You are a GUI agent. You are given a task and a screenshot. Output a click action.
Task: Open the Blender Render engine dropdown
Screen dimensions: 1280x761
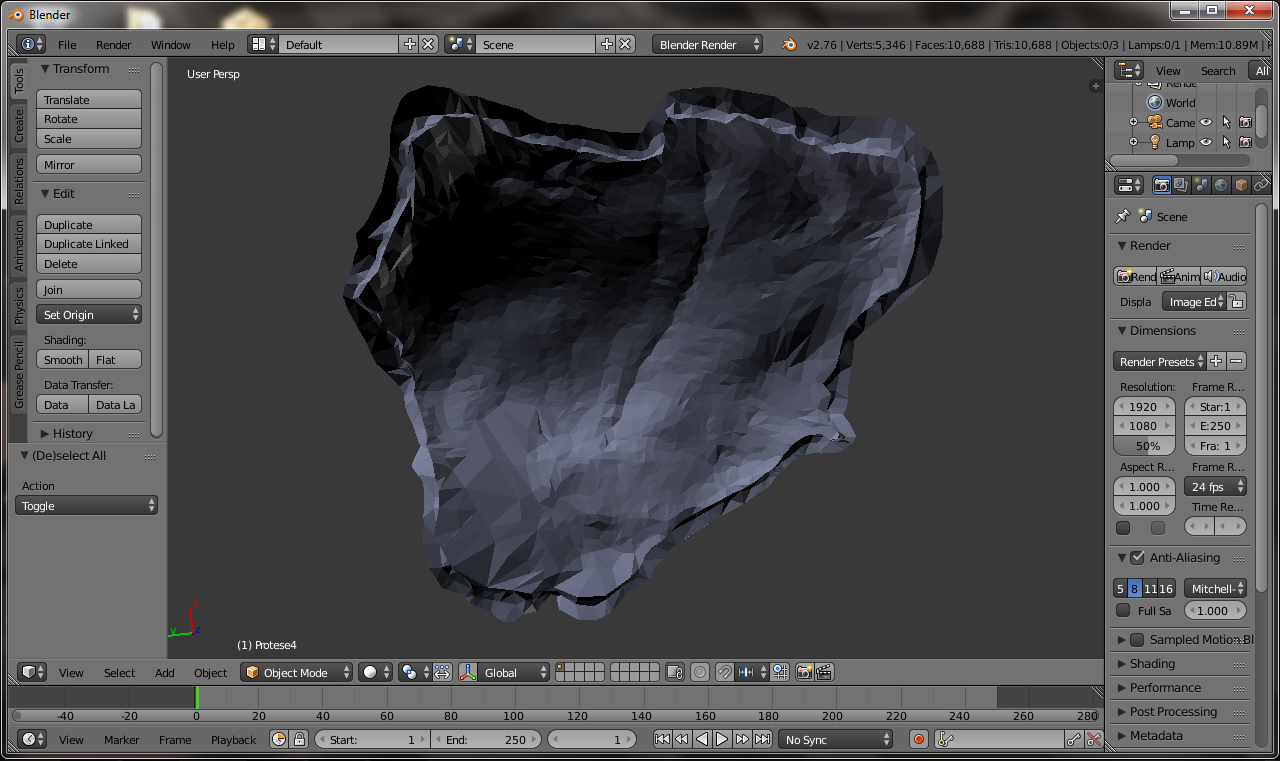(707, 44)
